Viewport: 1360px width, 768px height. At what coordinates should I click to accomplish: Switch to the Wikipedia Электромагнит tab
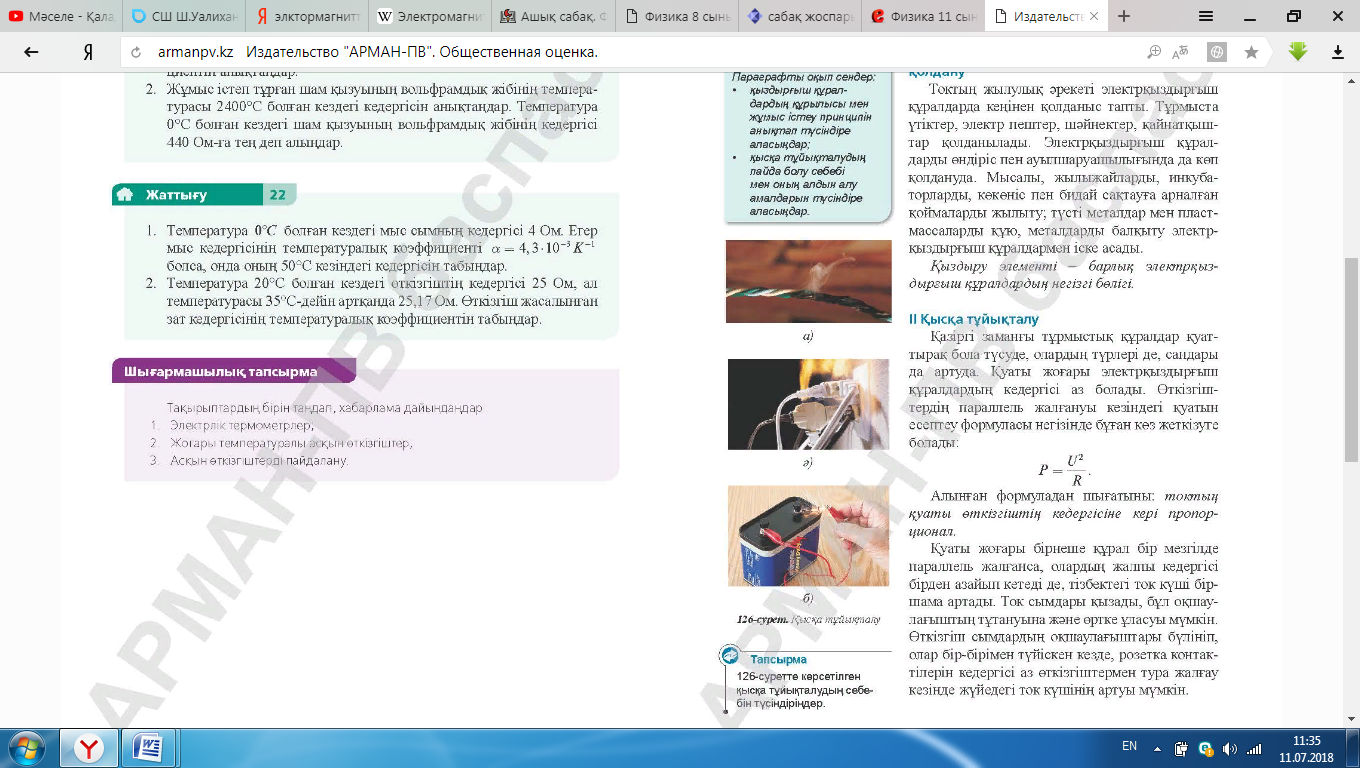click(x=430, y=17)
